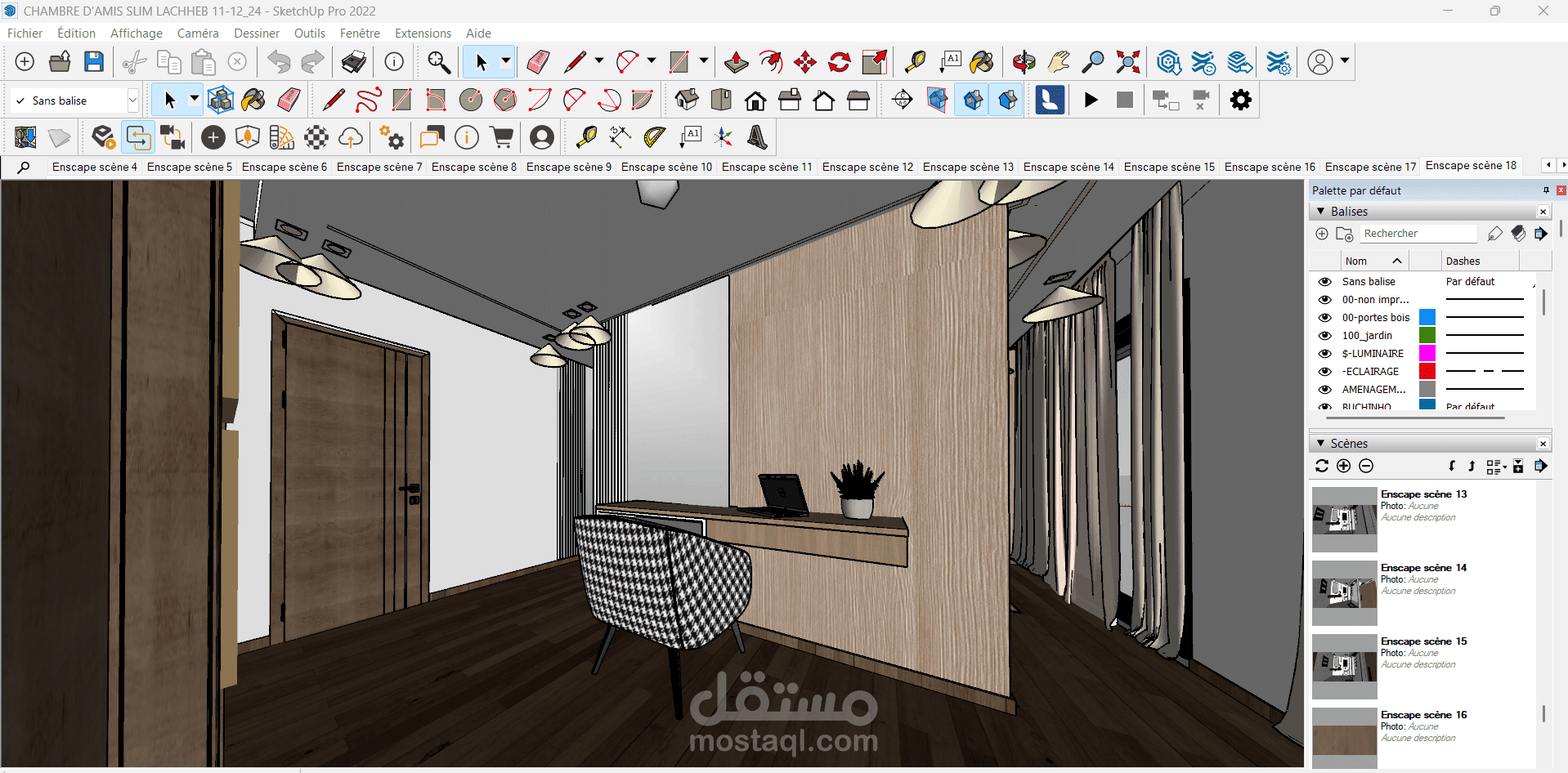Screen dimensions: 1568x773
Task: Open the arc tool dropdown arrow
Action: [x=652, y=61]
